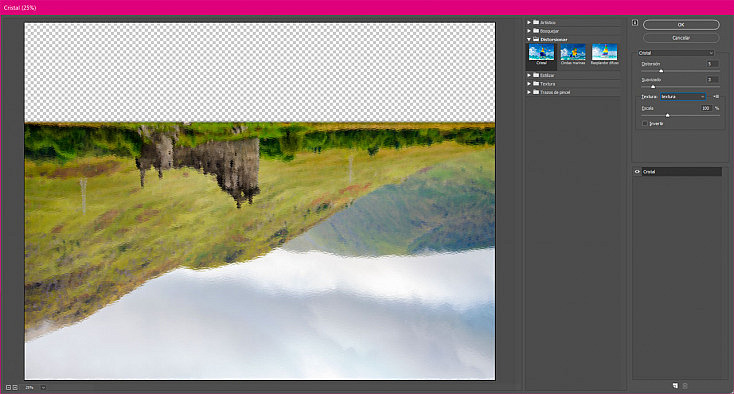Expand the Artístico filter folder

pyautogui.click(x=529, y=22)
